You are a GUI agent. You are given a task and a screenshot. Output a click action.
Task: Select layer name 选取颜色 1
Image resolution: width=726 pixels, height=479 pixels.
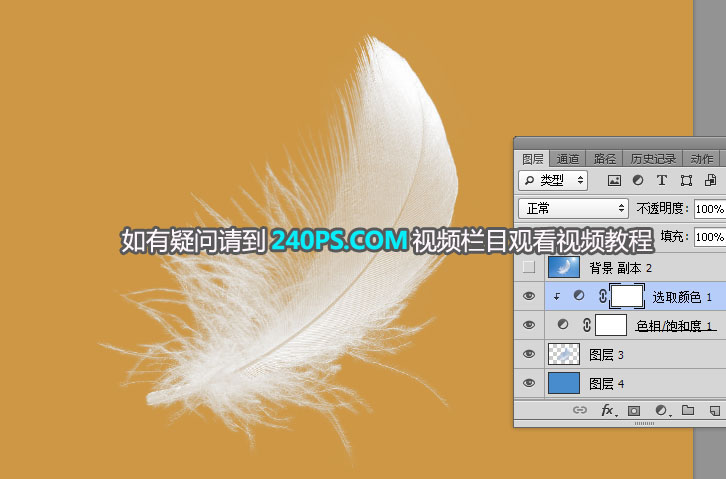(682, 297)
